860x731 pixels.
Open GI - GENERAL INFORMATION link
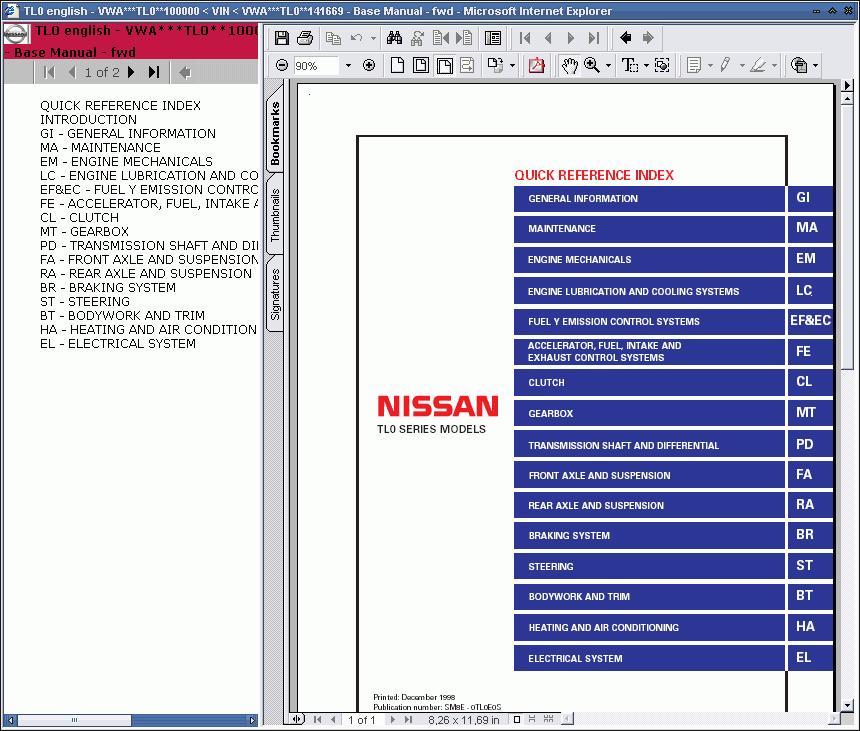(x=128, y=133)
